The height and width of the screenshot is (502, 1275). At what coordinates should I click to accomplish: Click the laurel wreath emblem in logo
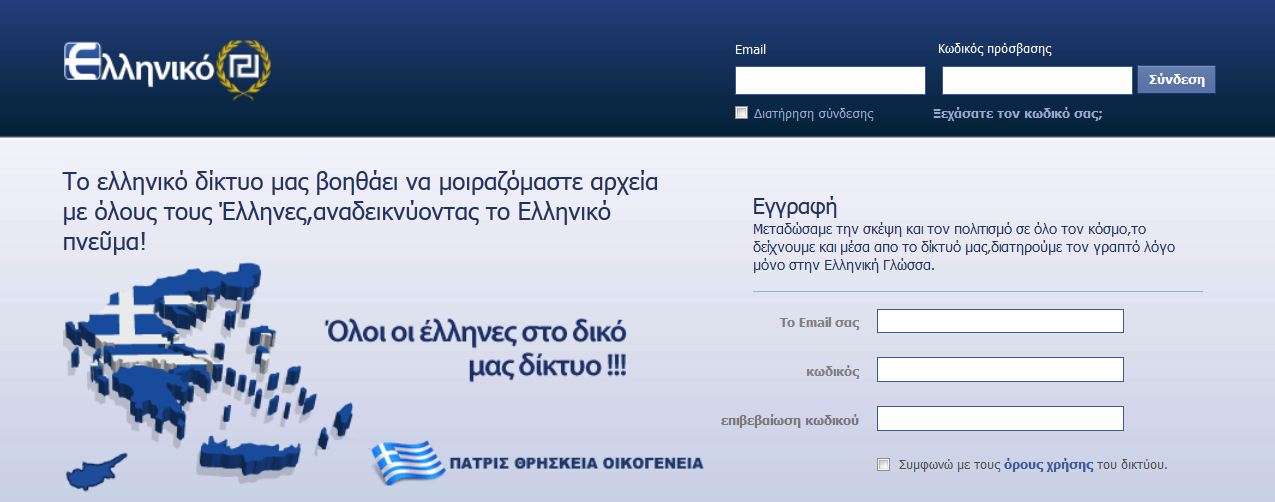[x=244, y=69]
